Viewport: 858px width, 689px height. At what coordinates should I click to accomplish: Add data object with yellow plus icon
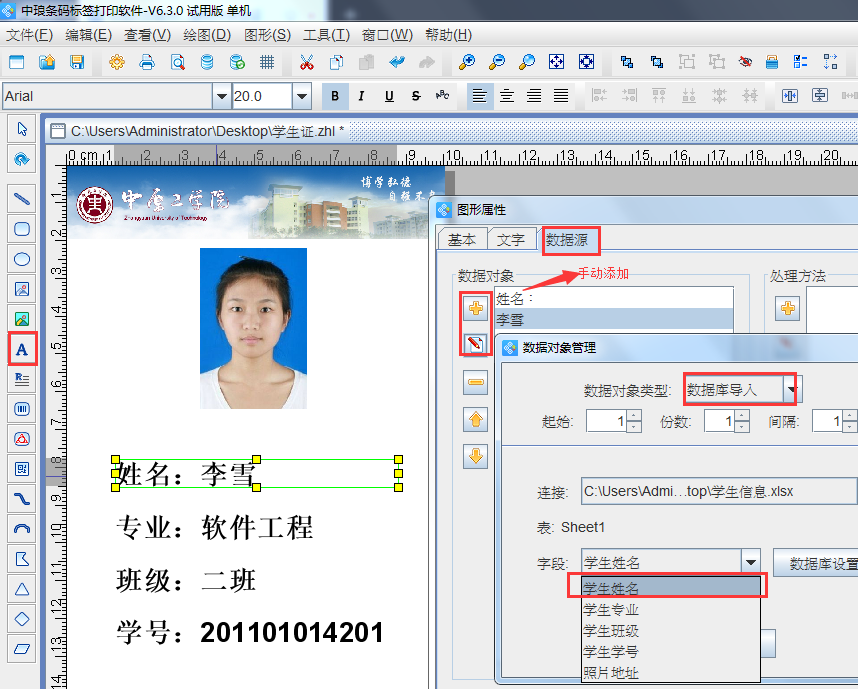coord(477,309)
